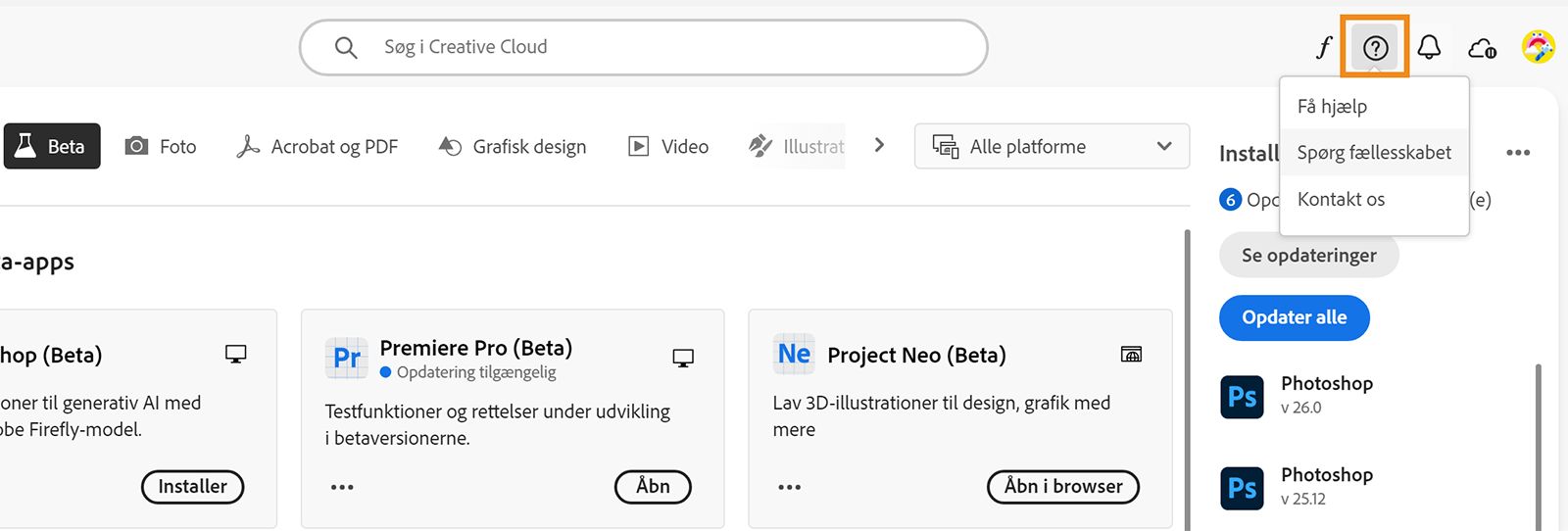The height and width of the screenshot is (531, 1568).
Task: Click the Premiere Pro (Beta) app icon
Action: pyautogui.click(x=347, y=358)
